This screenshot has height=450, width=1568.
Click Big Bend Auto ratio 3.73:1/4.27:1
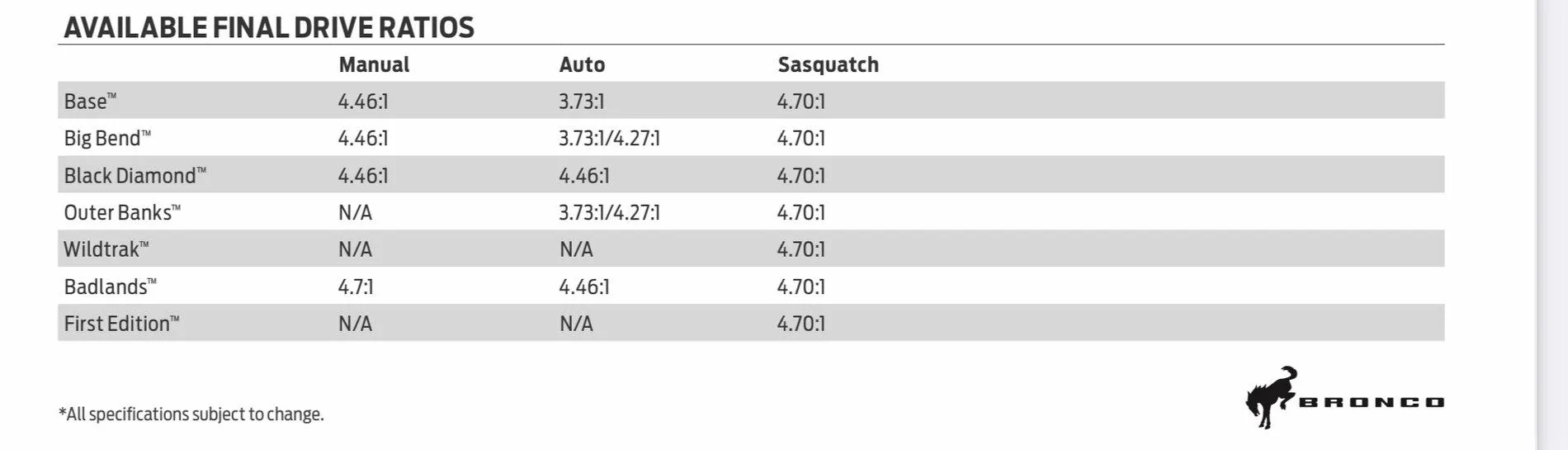(x=609, y=138)
